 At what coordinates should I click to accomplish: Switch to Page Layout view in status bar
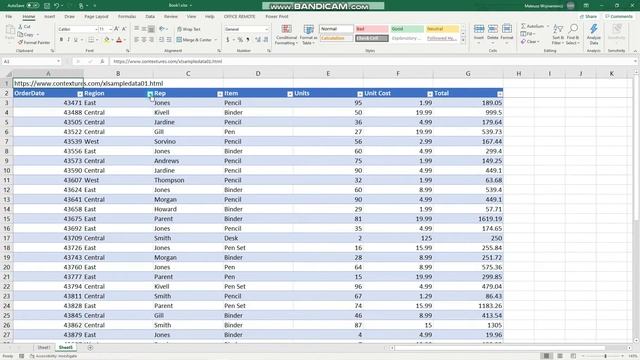[x=560, y=356]
